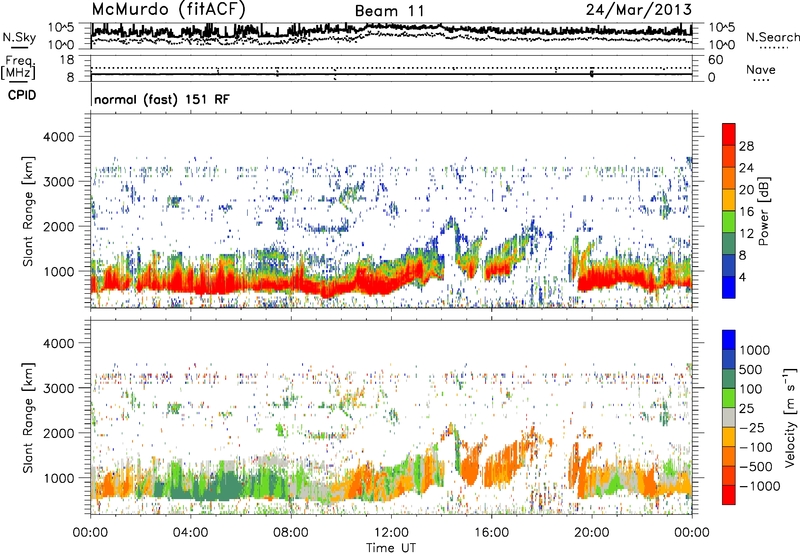Click 'Slant Range [km]' label of the velocity panel
Image resolution: width=800 pixels, height=554 pixels.
[x=28, y=418]
